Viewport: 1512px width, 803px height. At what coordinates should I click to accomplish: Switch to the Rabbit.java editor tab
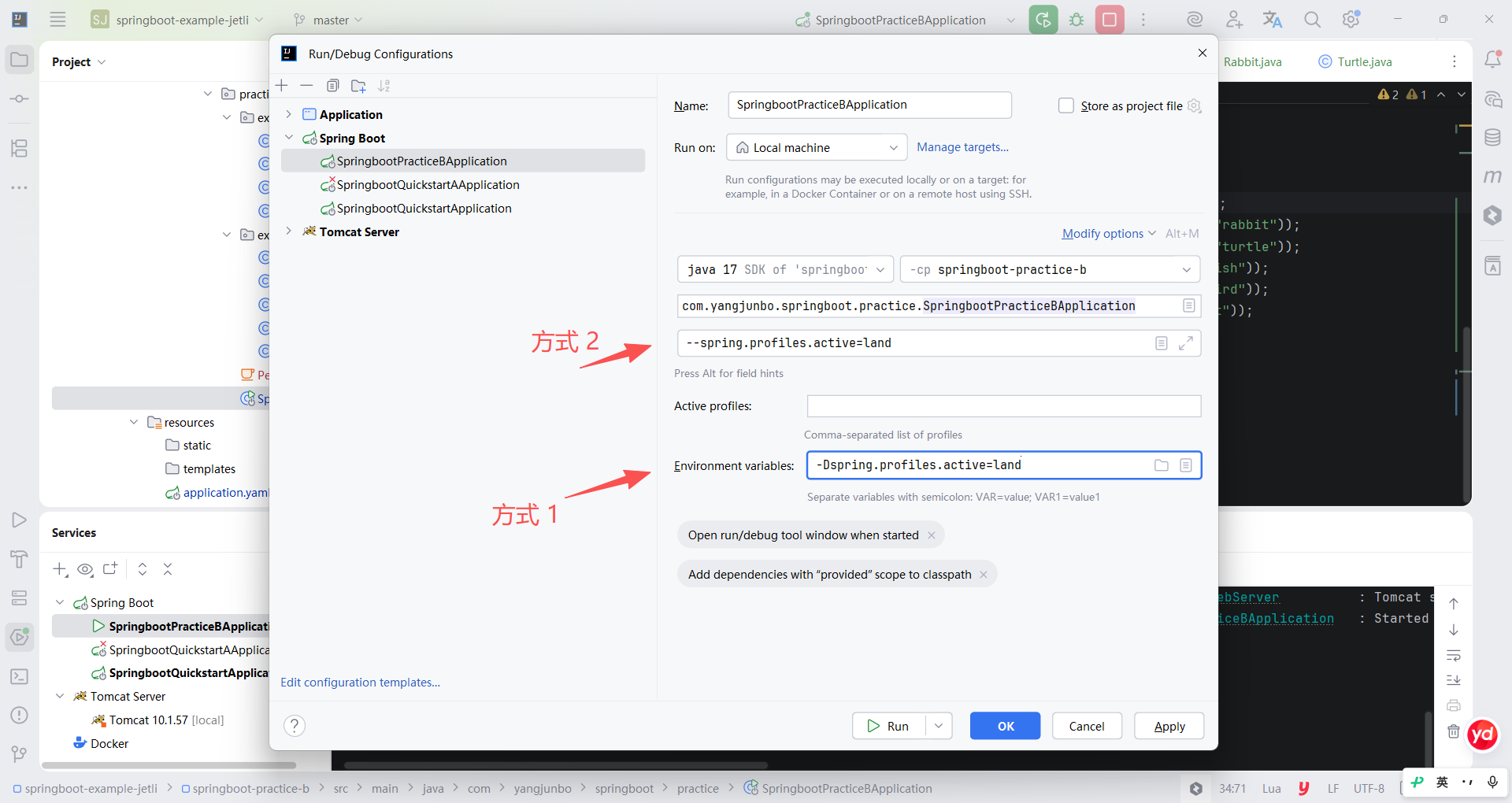[1252, 61]
